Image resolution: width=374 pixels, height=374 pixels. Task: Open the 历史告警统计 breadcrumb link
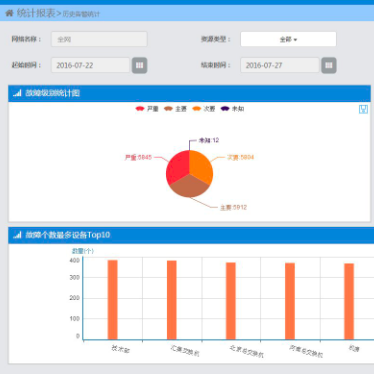tap(81, 14)
